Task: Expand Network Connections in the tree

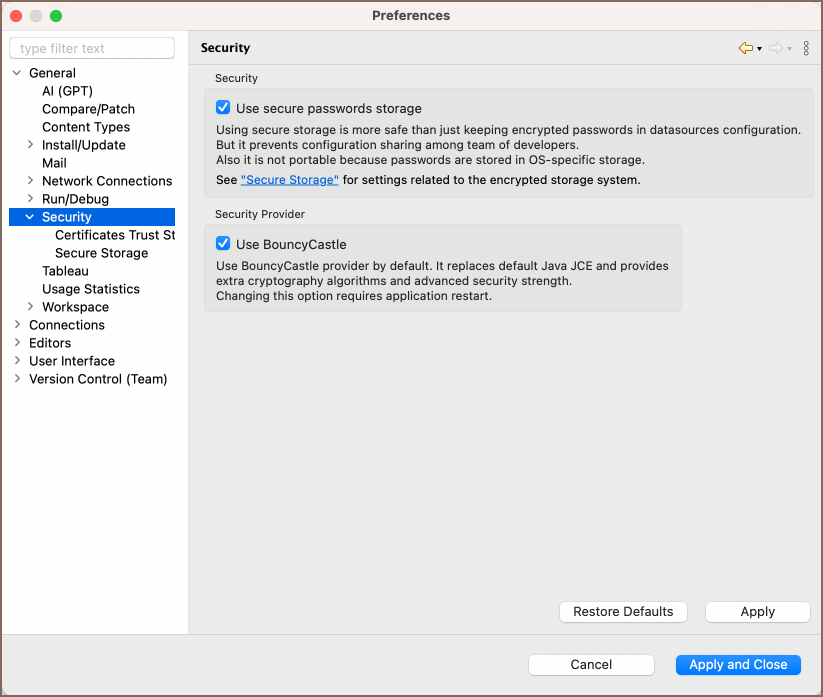Action: [30, 181]
